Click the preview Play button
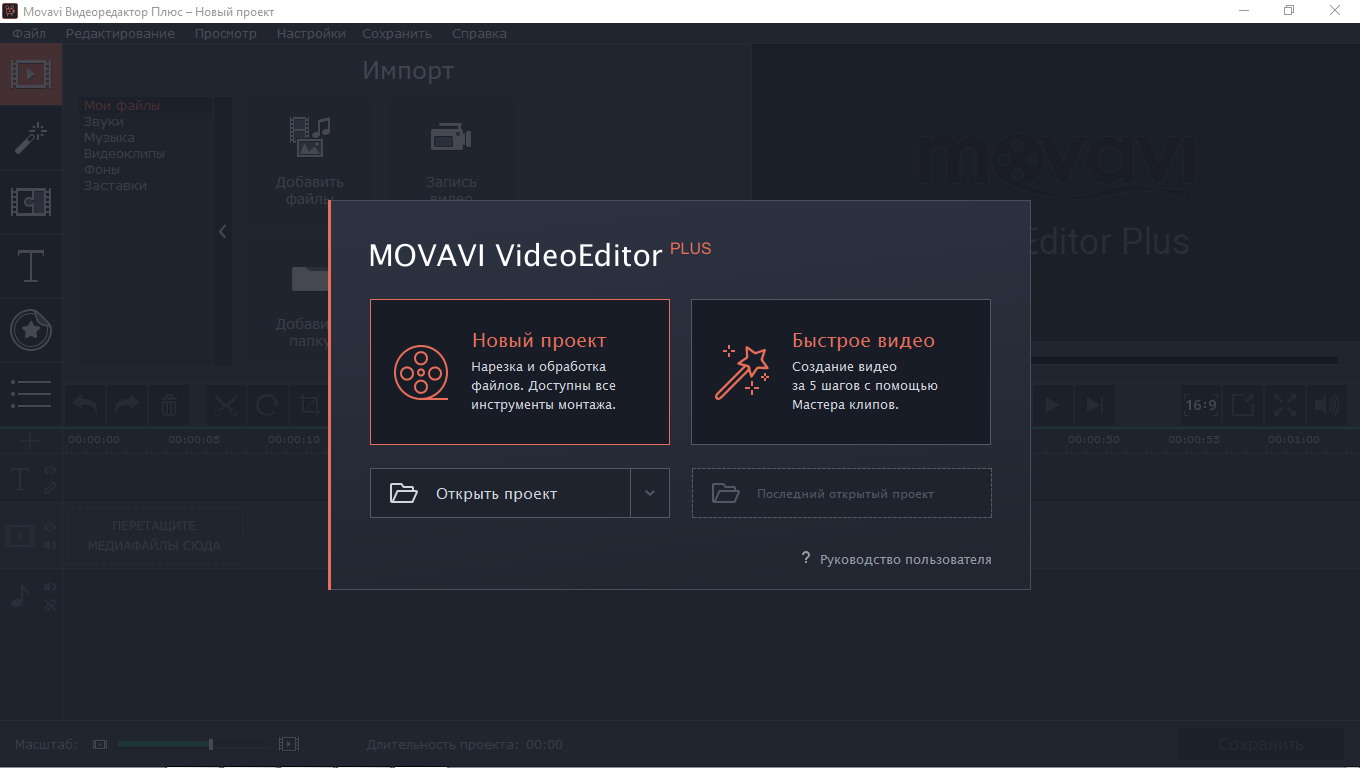This screenshot has width=1360, height=768. point(1052,405)
